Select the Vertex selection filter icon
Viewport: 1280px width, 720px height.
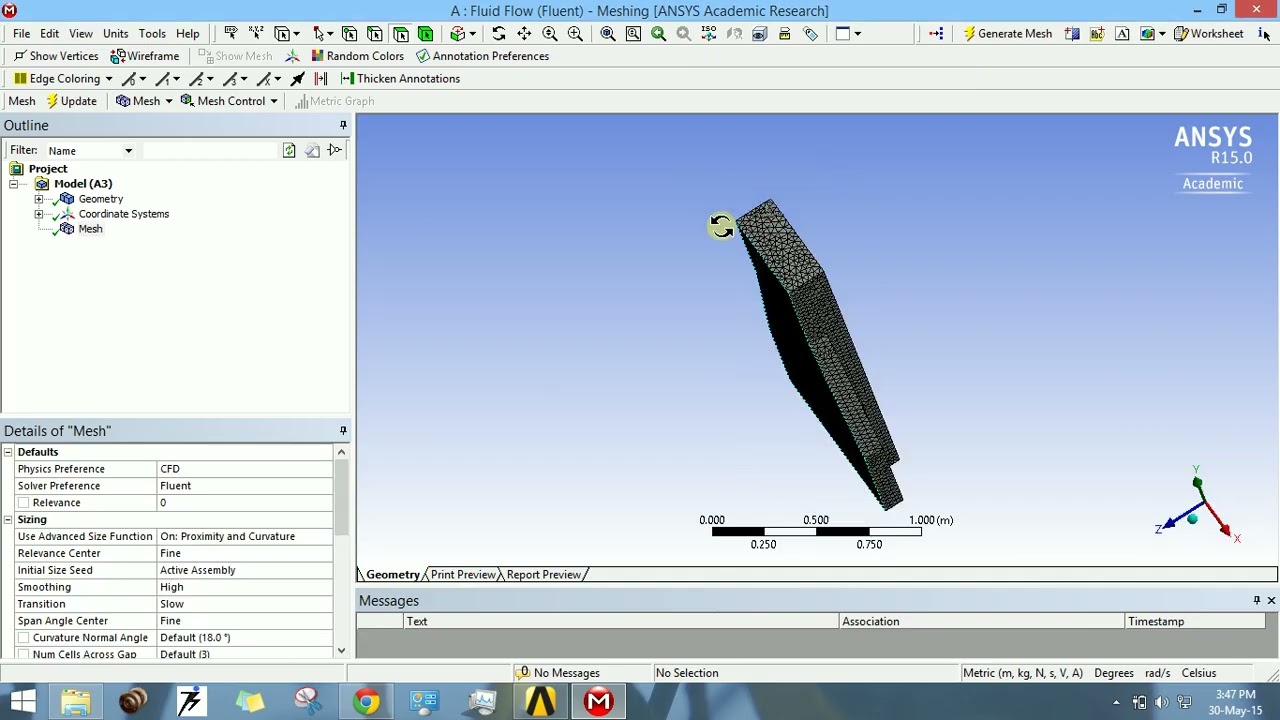click(x=349, y=33)
